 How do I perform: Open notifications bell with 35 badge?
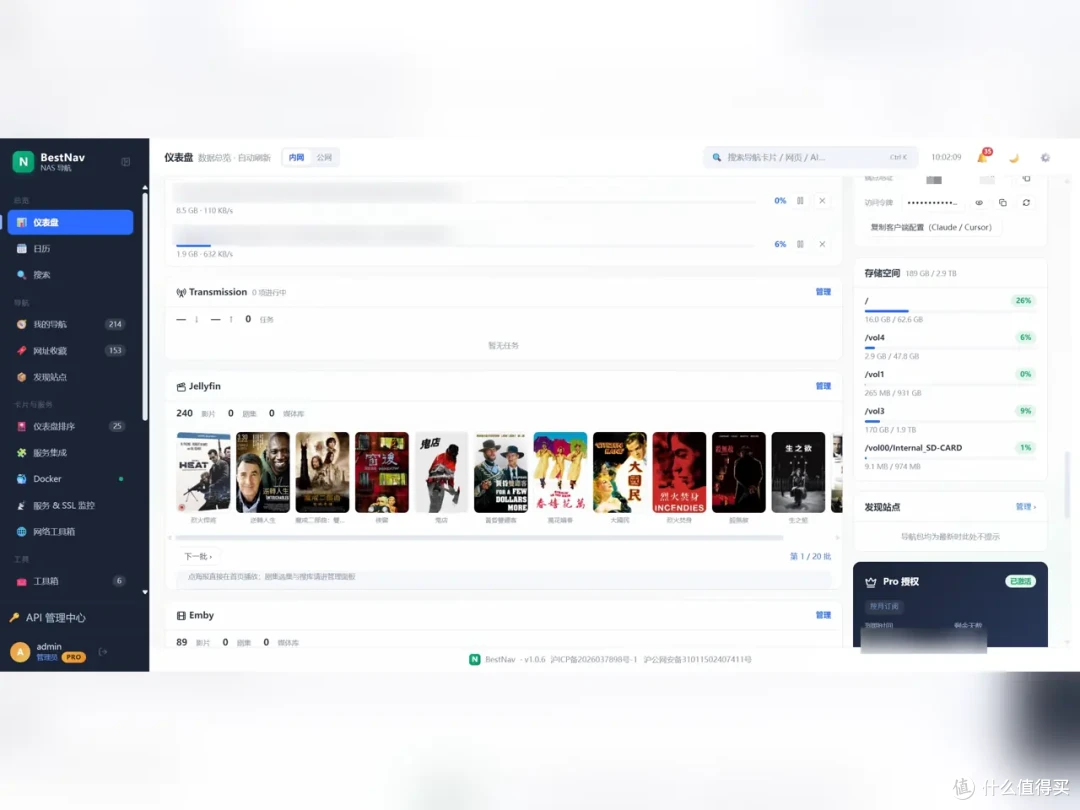click(982, 157)
